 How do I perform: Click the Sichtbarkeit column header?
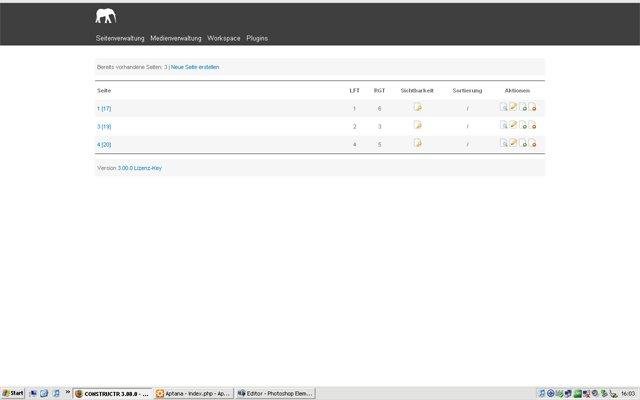tap(417, 91)
